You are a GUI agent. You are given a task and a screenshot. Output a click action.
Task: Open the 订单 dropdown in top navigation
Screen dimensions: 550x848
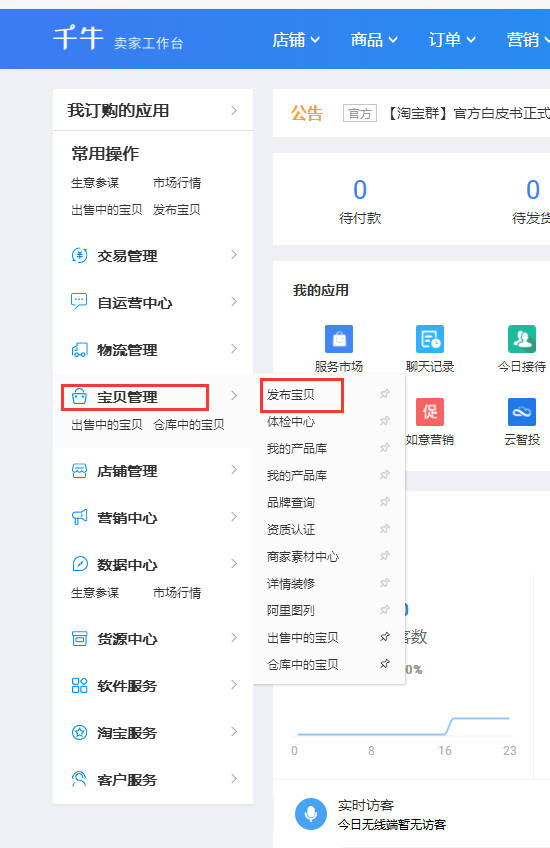pyautogui.click(x=452, y=39)
